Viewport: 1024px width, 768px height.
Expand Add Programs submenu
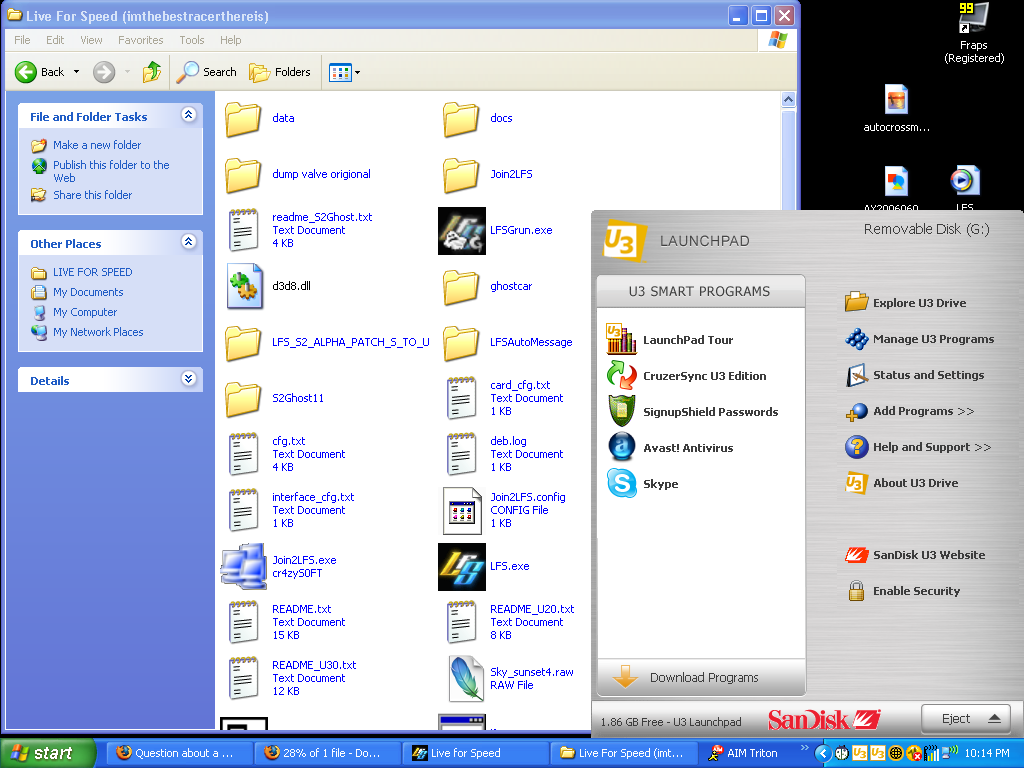(x=911, y=411)
